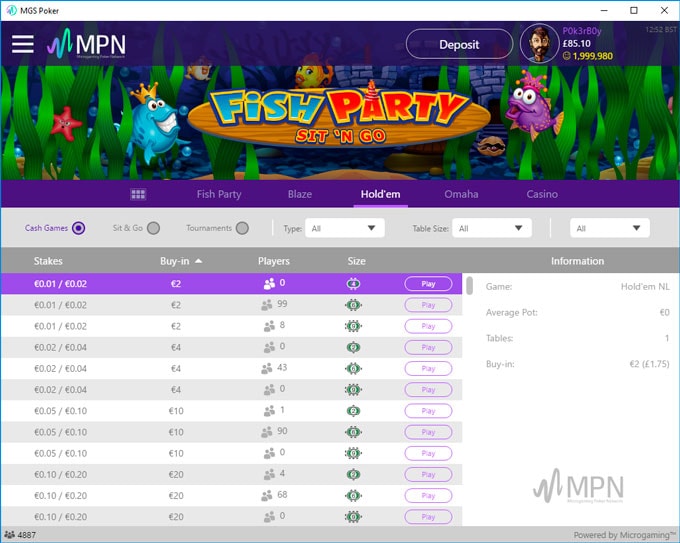This screenshot has height=543, width=680.
Task: Sort tables by Buy-in column header
Action: pos(181,261)
